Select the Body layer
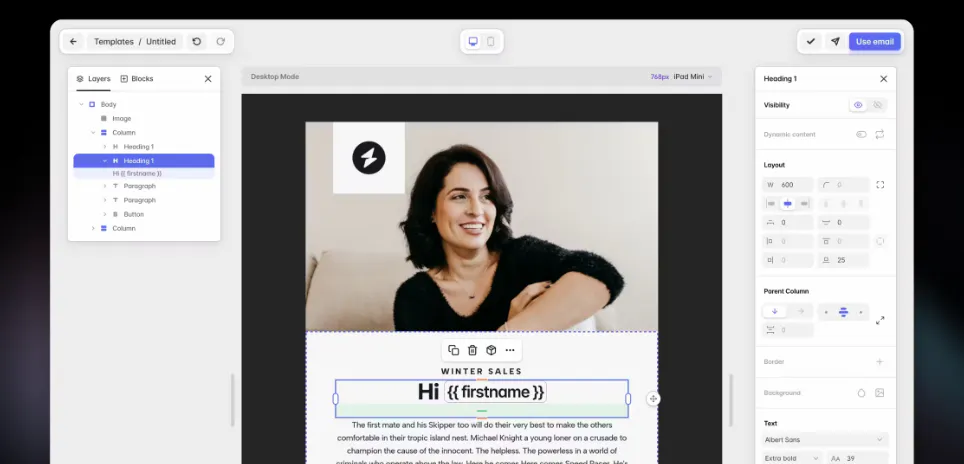Image resolution: width=964 pixels, height=464 pixels. (108, 104)
